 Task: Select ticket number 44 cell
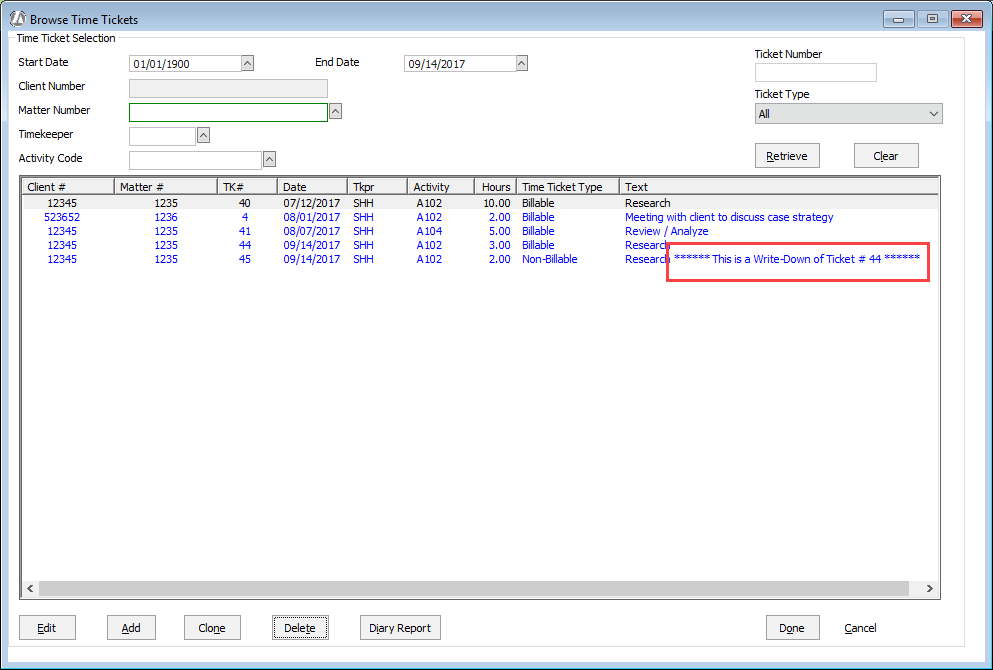(x=244, y=245)
